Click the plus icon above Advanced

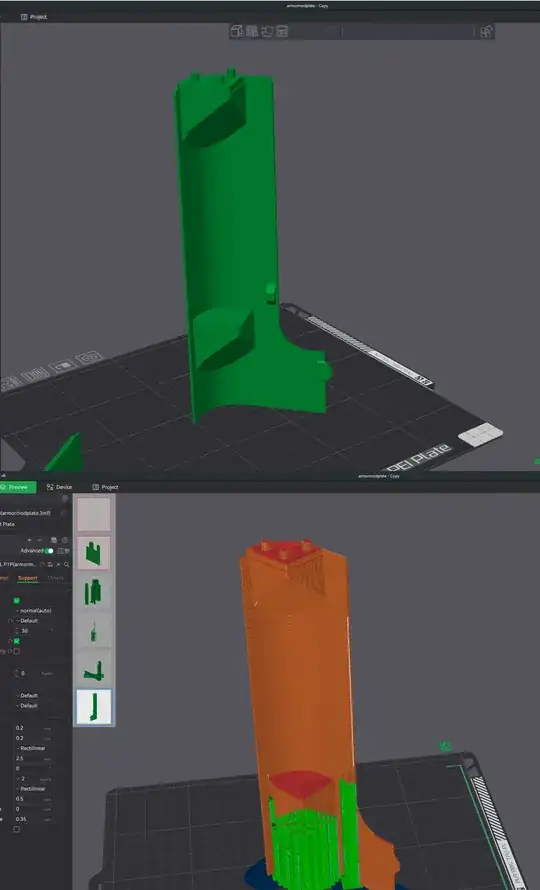tap(29, 540)
